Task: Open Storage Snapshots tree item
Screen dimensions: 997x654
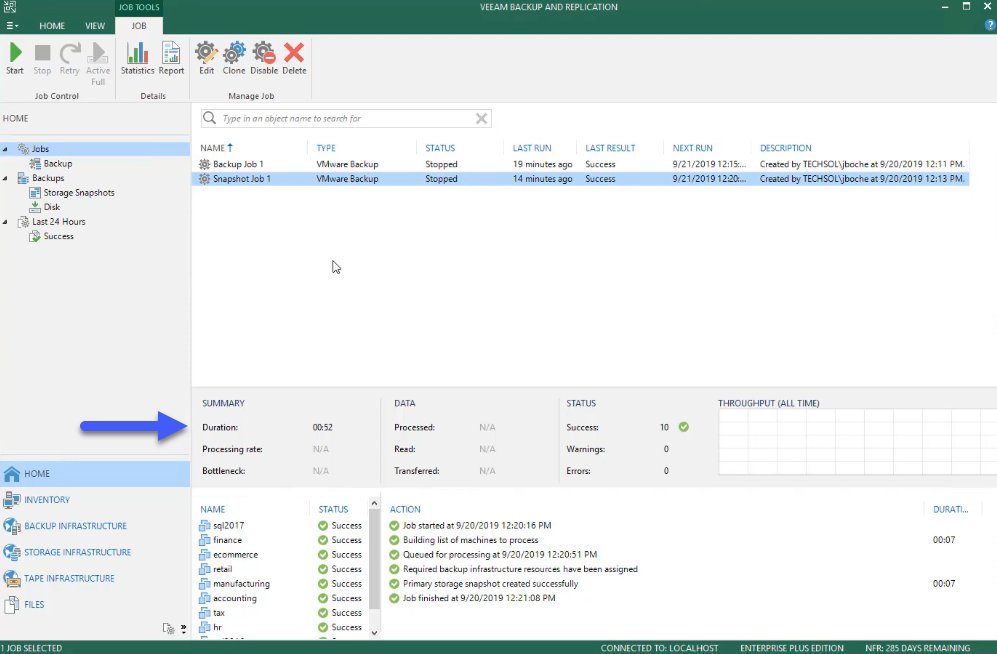Action: pos(79,193)
